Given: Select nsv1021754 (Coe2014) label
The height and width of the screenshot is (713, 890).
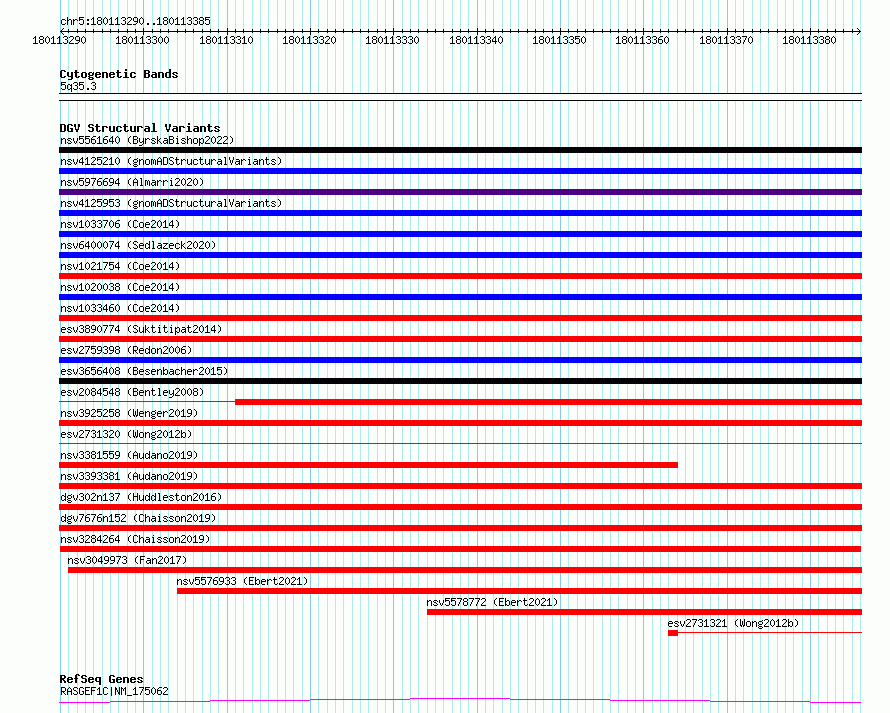Looking at the screenshot, I should [x=120, y=266].
